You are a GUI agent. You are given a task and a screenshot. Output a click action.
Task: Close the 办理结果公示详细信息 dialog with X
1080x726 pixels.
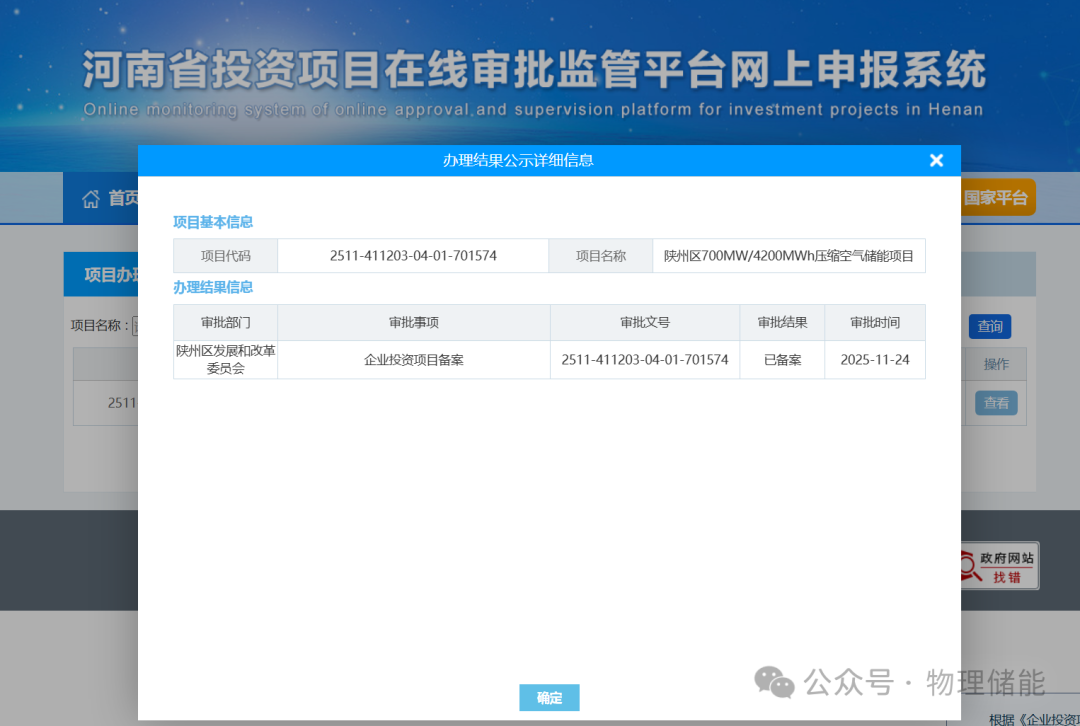coord(936,160)
